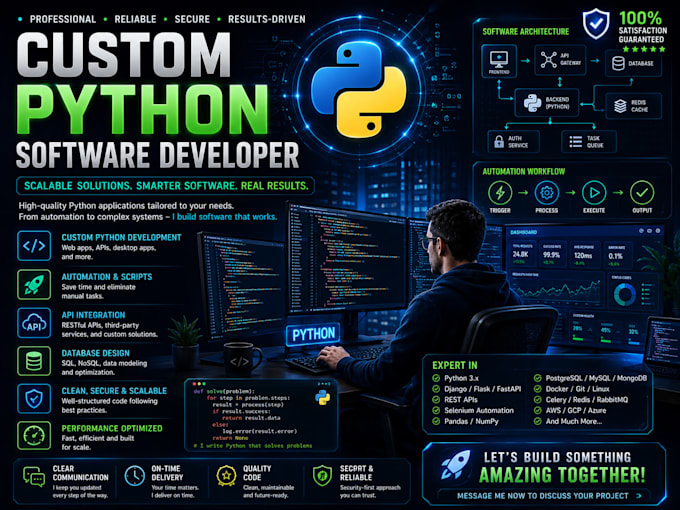The image size is (680, 510).
Task: Click the five green stars rating
Action: pyautogui.click(x=644, y=49)
